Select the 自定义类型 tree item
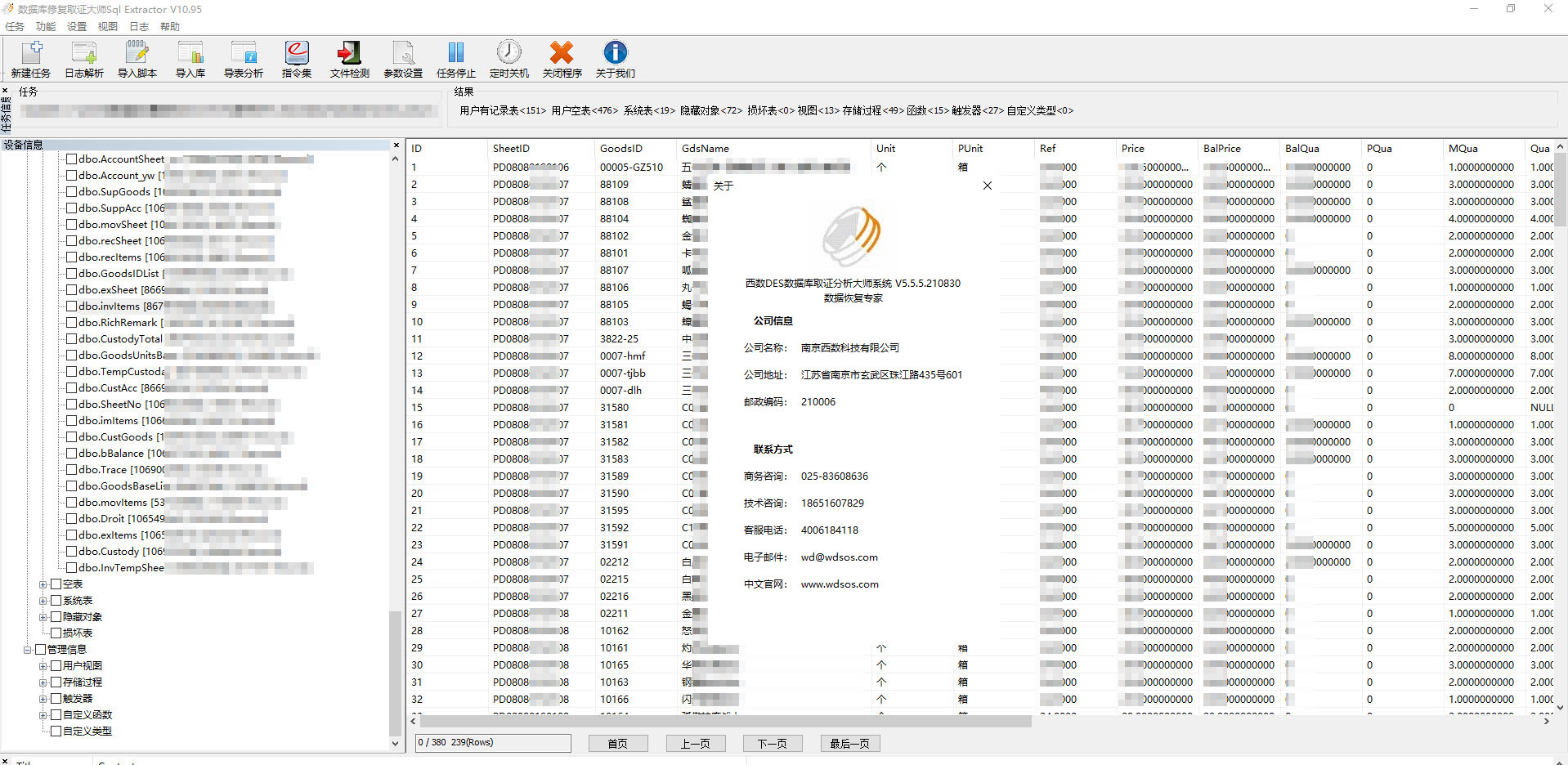Image resolution: width=1568 pixels, height=765 pixels. coord(87,731)
